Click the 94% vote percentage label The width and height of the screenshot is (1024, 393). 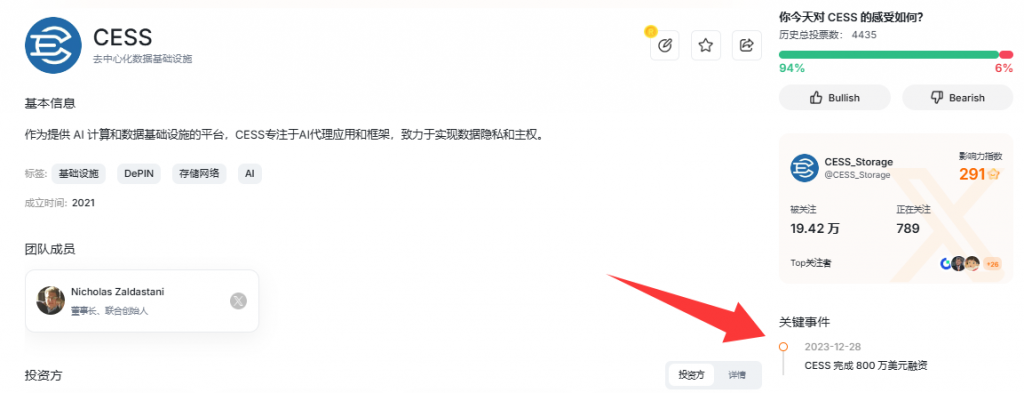[792, 68]
